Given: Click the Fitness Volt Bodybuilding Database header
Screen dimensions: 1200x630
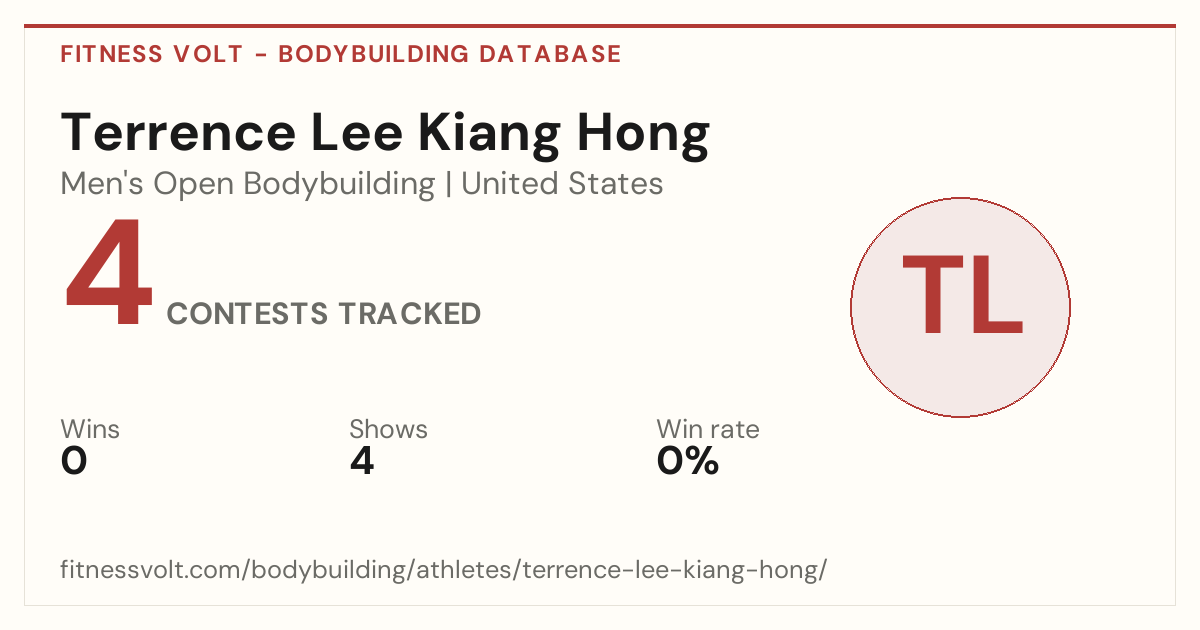Looking at the screenshot, I should pyautogui.click(x=341, y=54).
